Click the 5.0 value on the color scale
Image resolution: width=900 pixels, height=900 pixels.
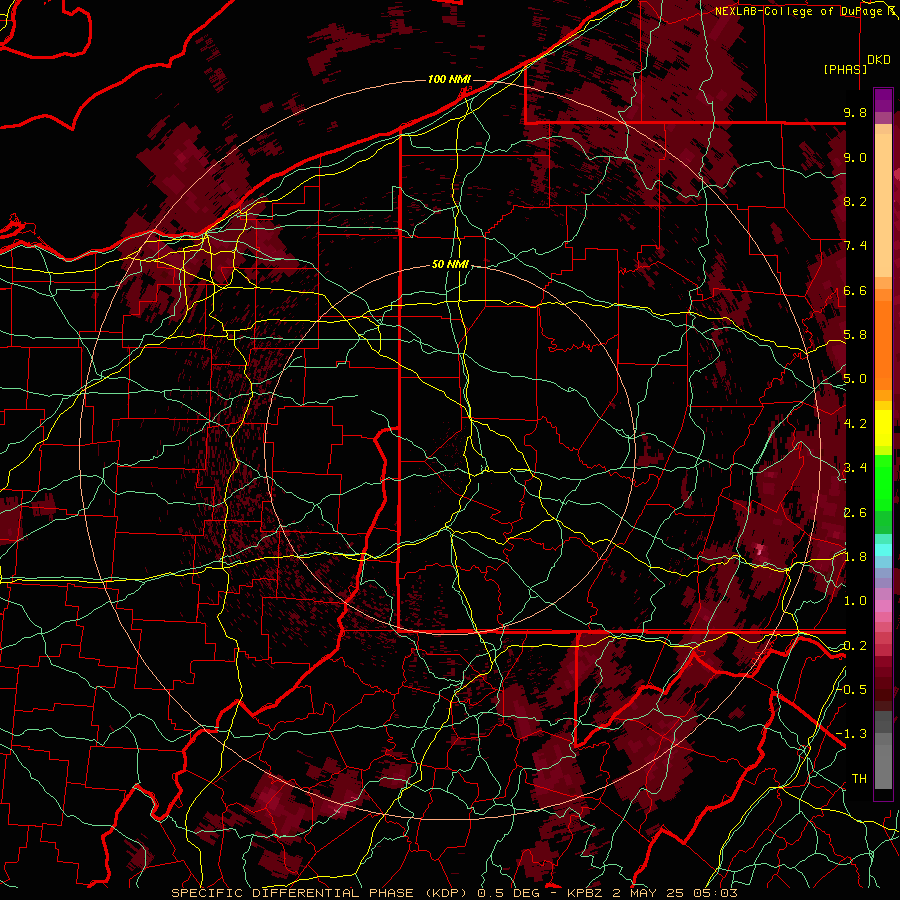(x=855, y=379)
